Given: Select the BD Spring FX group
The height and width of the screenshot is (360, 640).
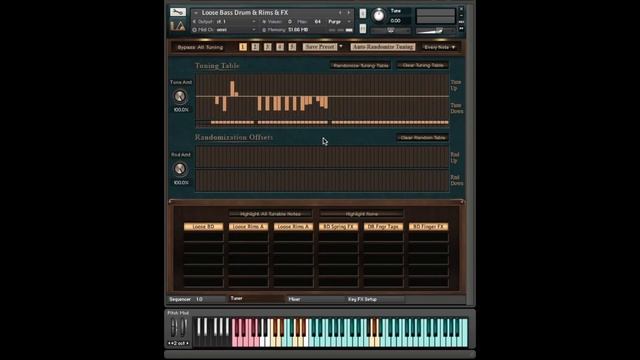Looking at the screenshot, I should click(x=338, y=227).
